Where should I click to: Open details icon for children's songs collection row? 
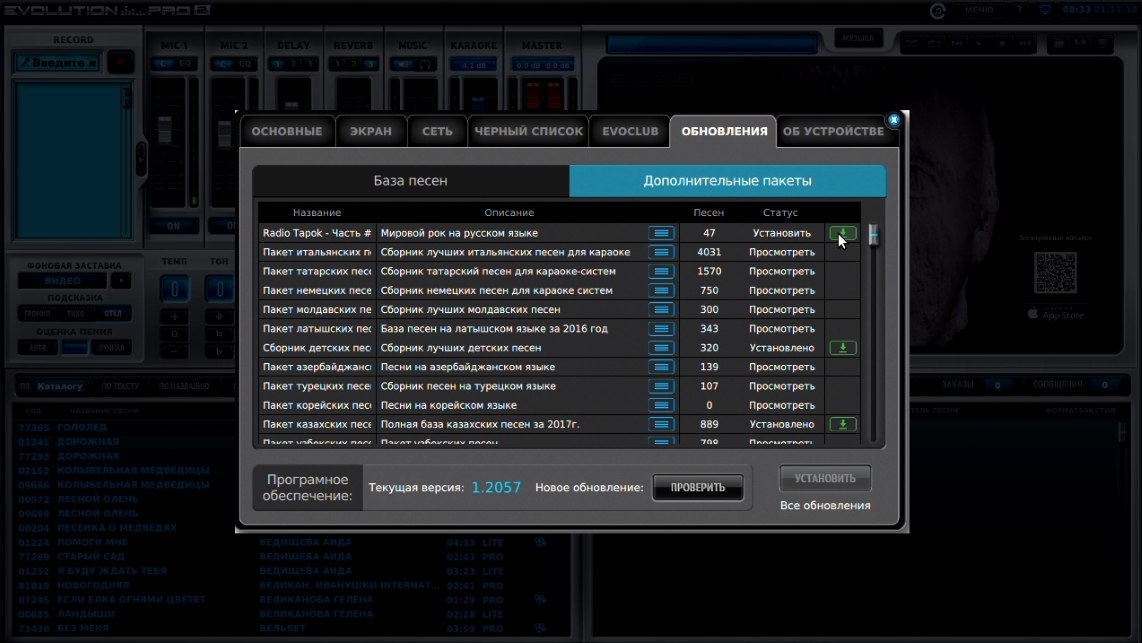[x=661, y=347]
